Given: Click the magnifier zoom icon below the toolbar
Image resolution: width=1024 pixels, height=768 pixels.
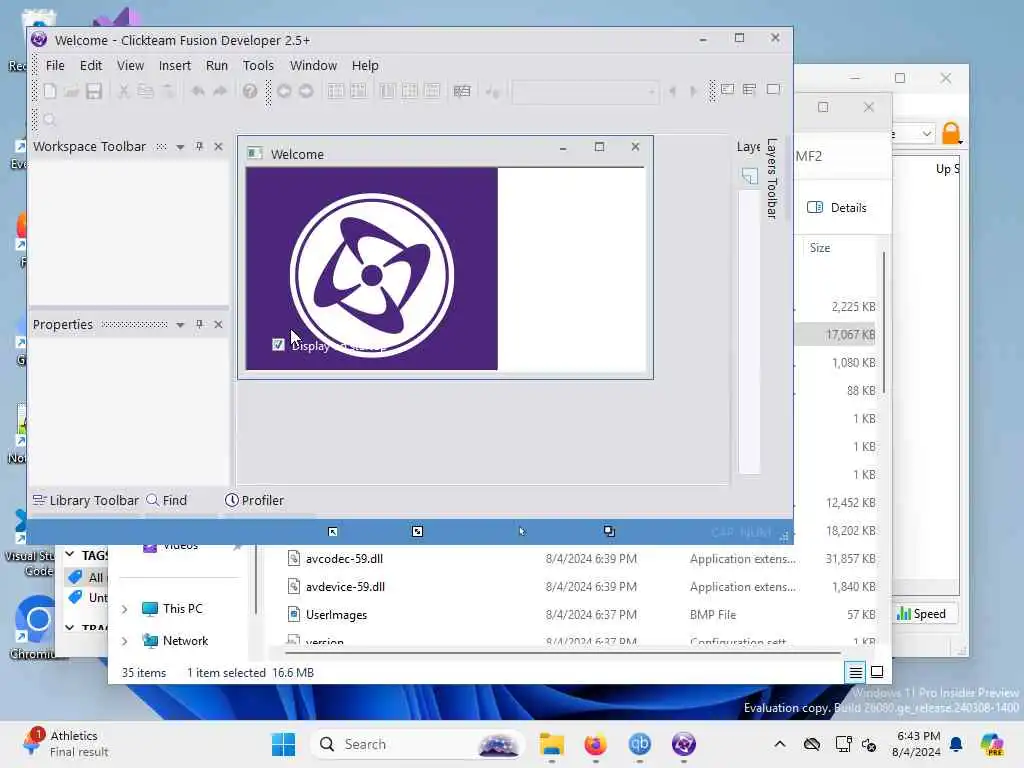Looking at the screenshot, I should [x=50, y=120].
